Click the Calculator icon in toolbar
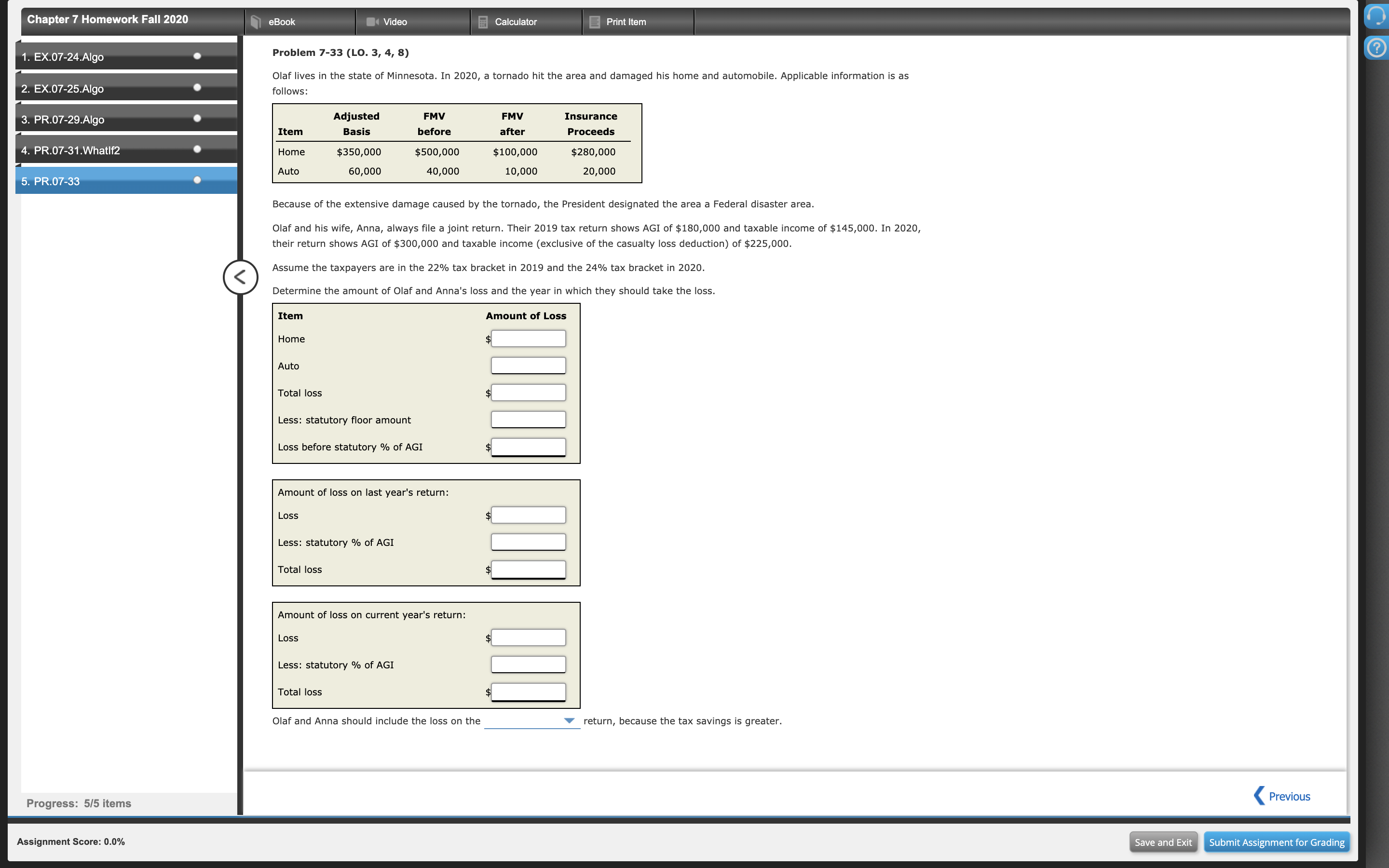The image size is (1389, 868). pos(483,22)
